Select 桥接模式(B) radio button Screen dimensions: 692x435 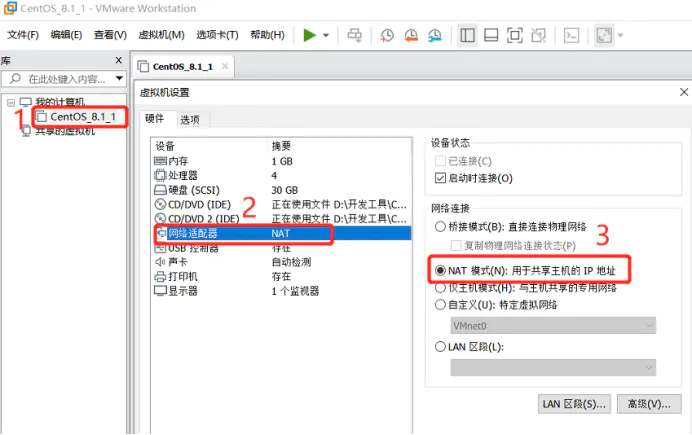(x=440, y=227)
